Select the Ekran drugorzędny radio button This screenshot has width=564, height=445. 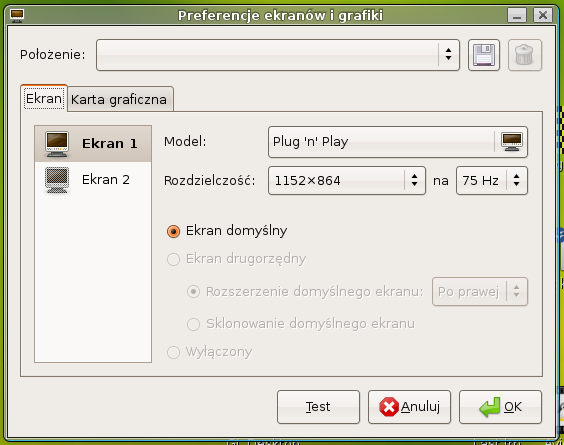pos(173,259)
